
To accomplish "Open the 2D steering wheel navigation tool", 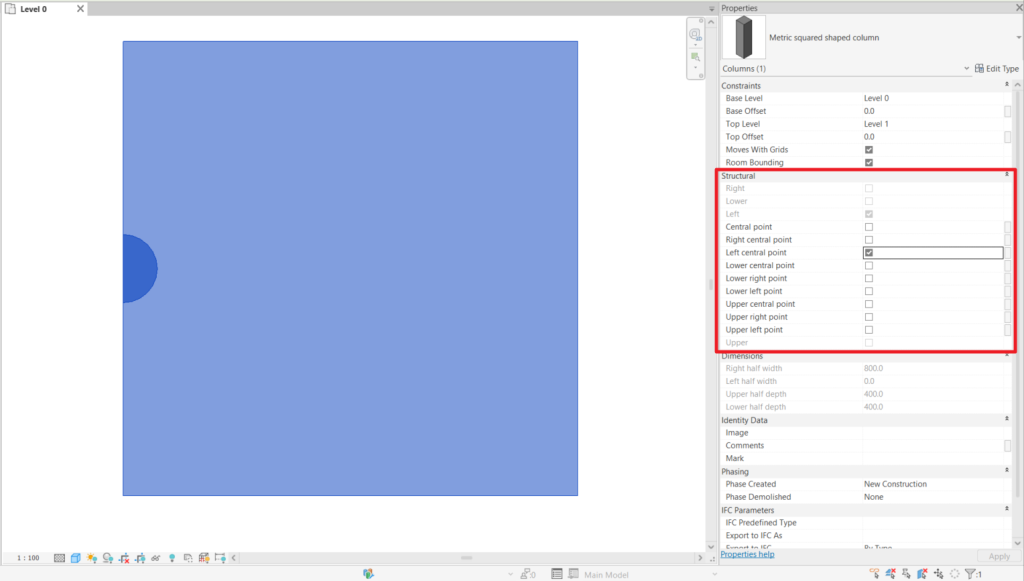I will tap(694, 35).
